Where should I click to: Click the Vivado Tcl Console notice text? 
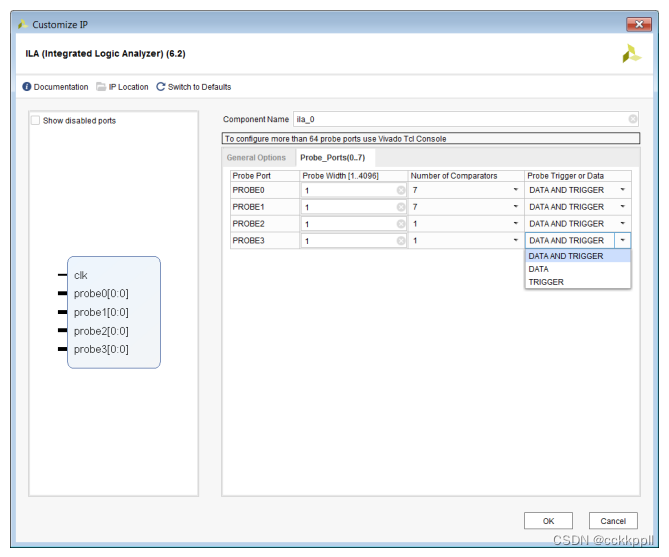click(335, 139)
